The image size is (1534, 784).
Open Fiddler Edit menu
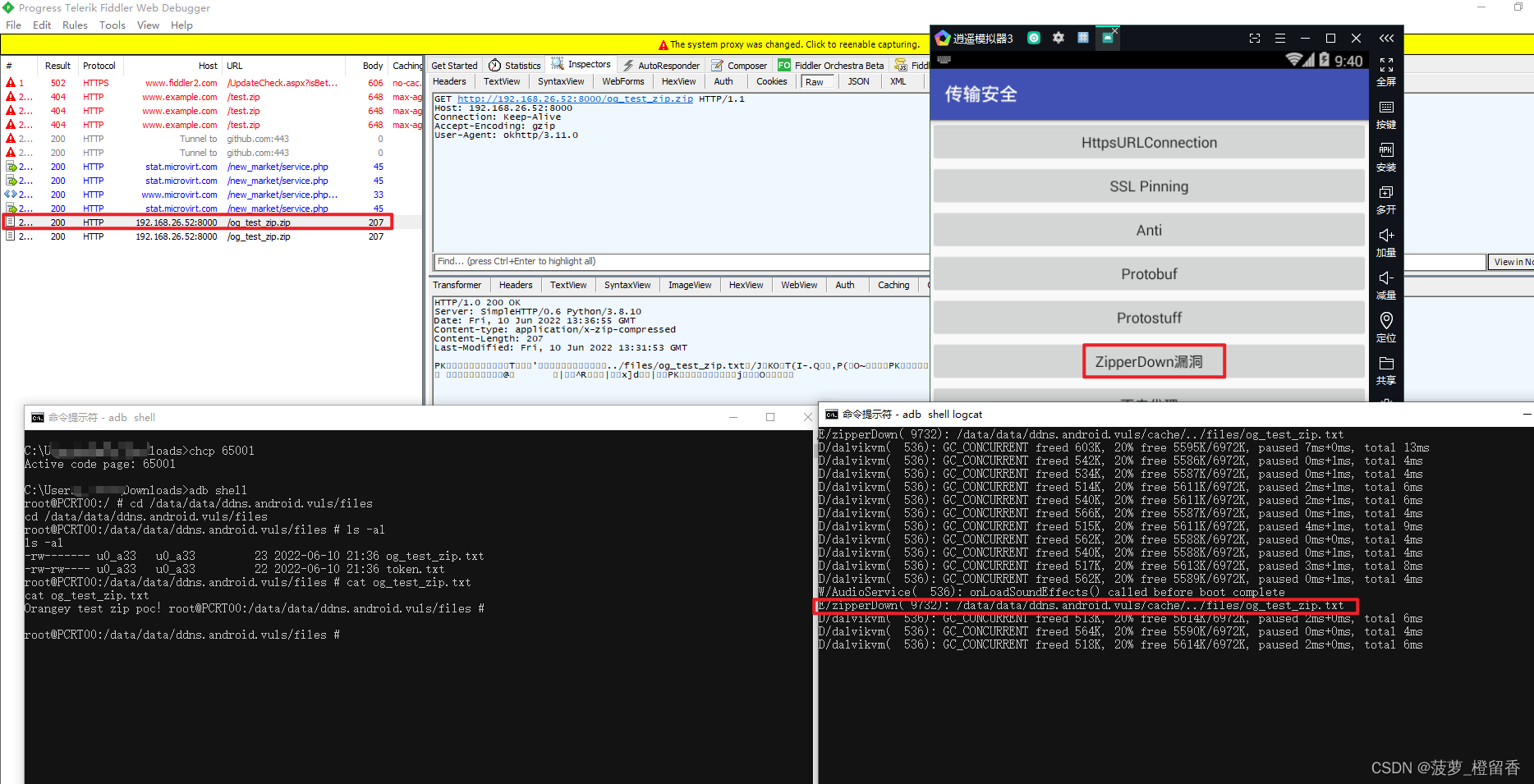tap(42, 25)
